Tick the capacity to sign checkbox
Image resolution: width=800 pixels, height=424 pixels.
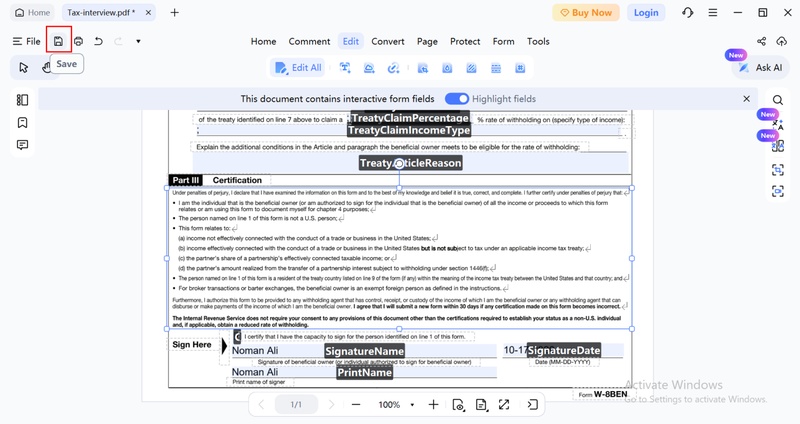[237, 337]
